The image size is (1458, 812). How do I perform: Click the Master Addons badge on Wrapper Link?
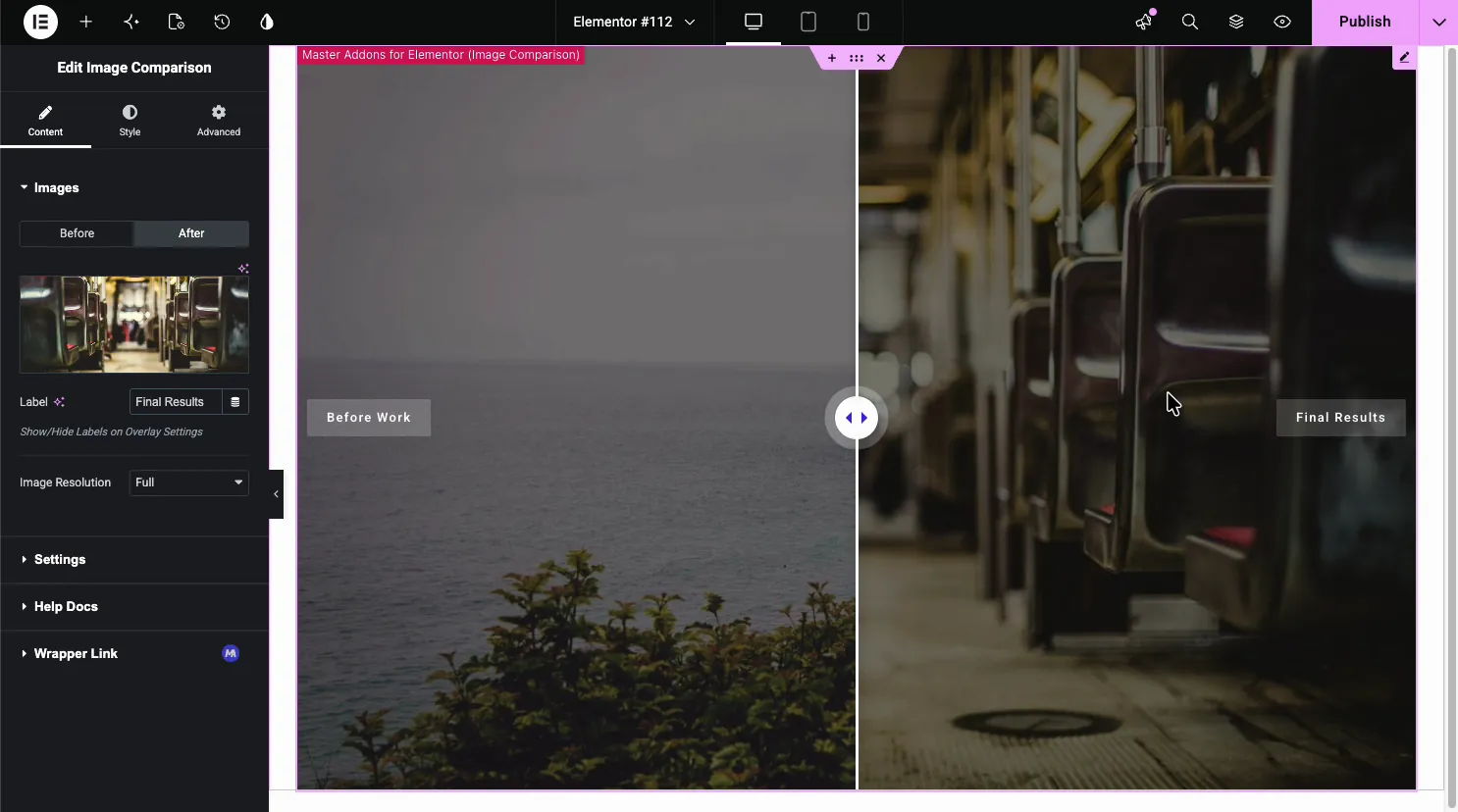coord(231,653)
